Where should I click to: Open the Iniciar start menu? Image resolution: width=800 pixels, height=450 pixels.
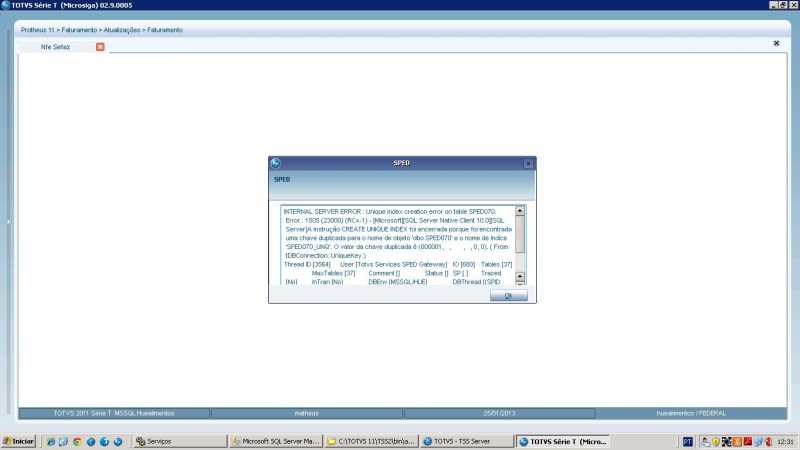(x=18, y=441)
